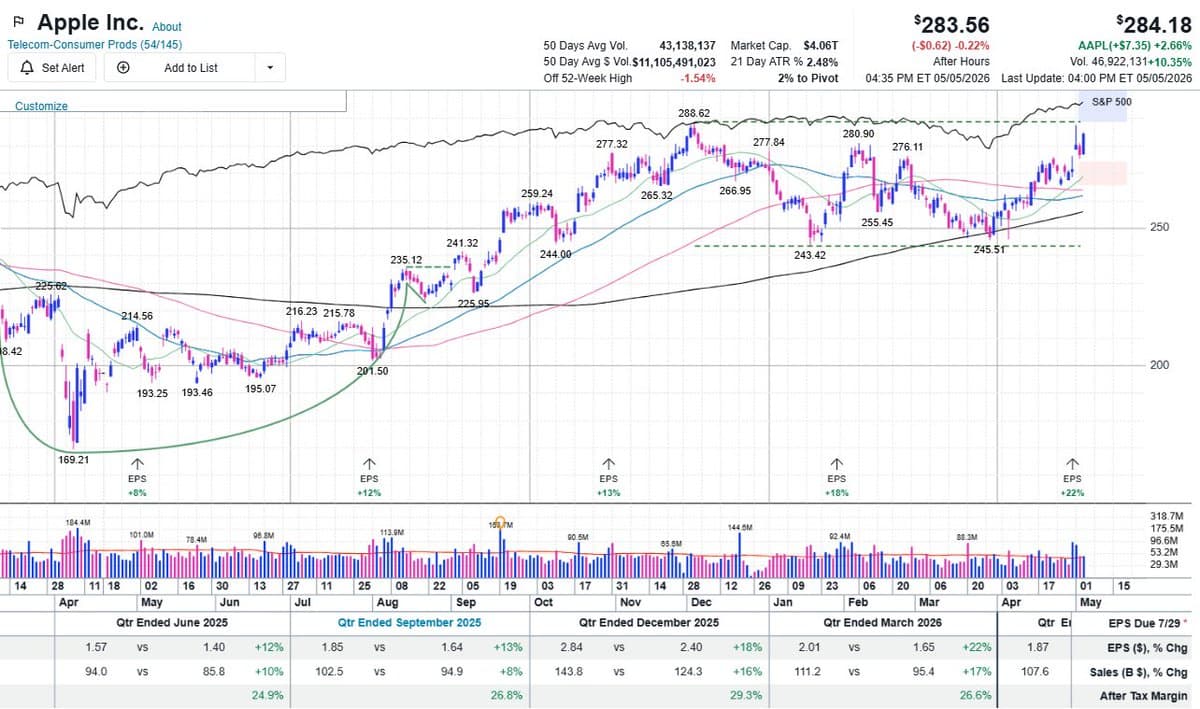
Task: Click the EPS +22% arrow marker
Action: pyautogui.click(x=1072, y=464)
